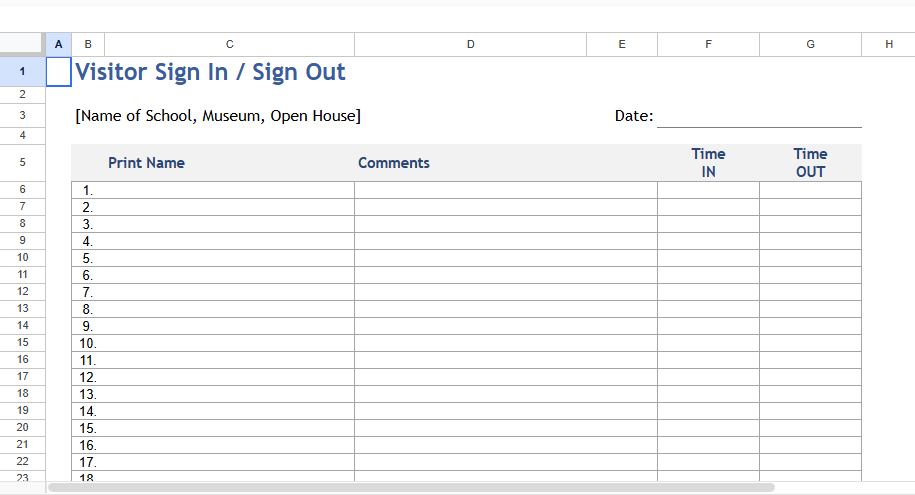Screen dimensions: 915x495
Task: Click the Comments column header cell
Action: (x=394, y=163)
